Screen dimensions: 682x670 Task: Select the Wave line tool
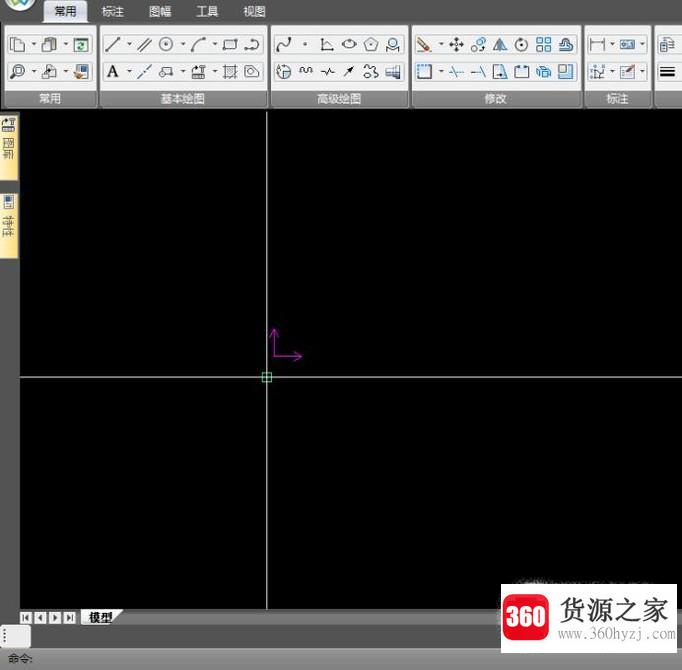[305, 72]
